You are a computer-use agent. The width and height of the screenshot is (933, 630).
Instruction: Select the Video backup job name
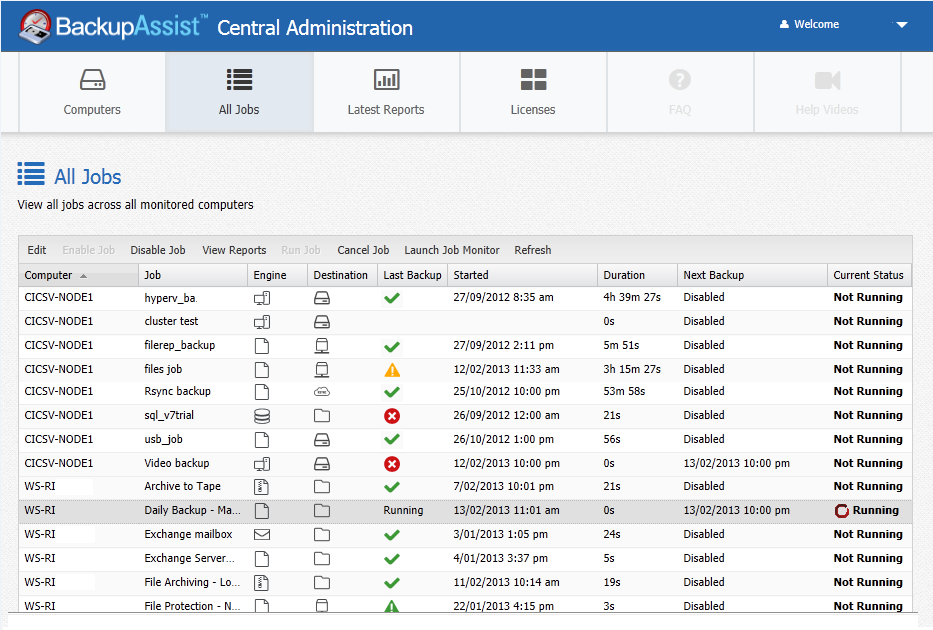tap(177, 463)
